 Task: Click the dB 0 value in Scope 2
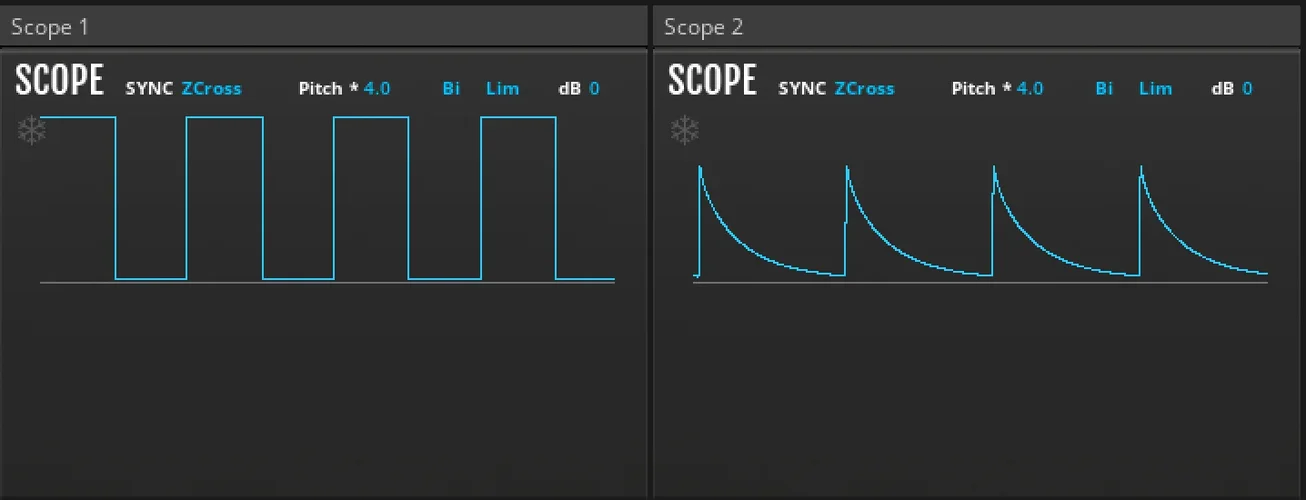pyautogui.click(x=1247, y=89)
